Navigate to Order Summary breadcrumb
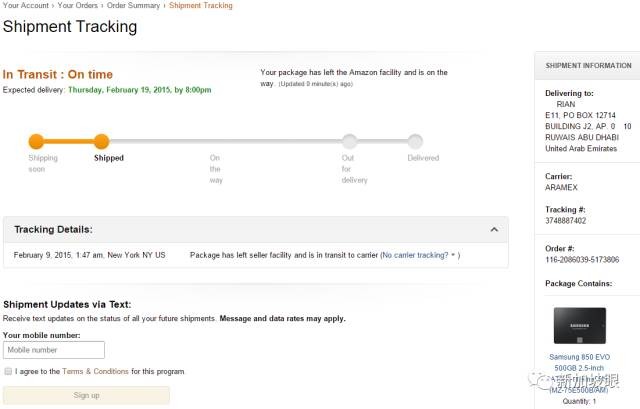Viewport: 640px width, 409px height. [134, 6]
